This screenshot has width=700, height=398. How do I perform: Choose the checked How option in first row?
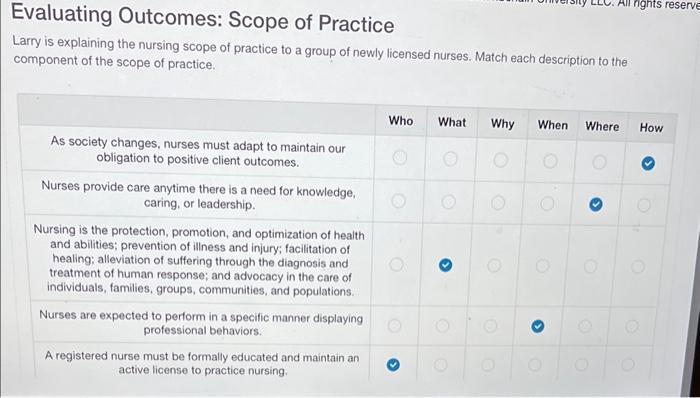coord(648,164)
